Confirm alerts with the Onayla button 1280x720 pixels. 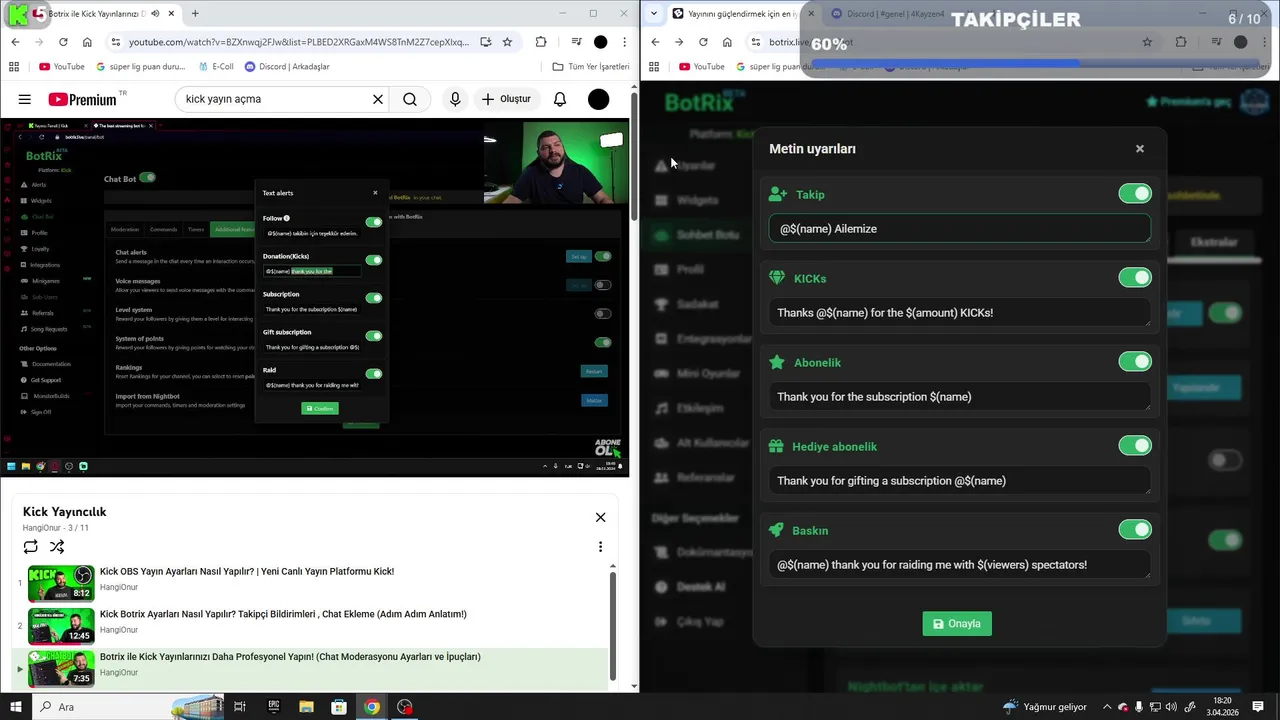pyautogui.click(x=957, y=624)
